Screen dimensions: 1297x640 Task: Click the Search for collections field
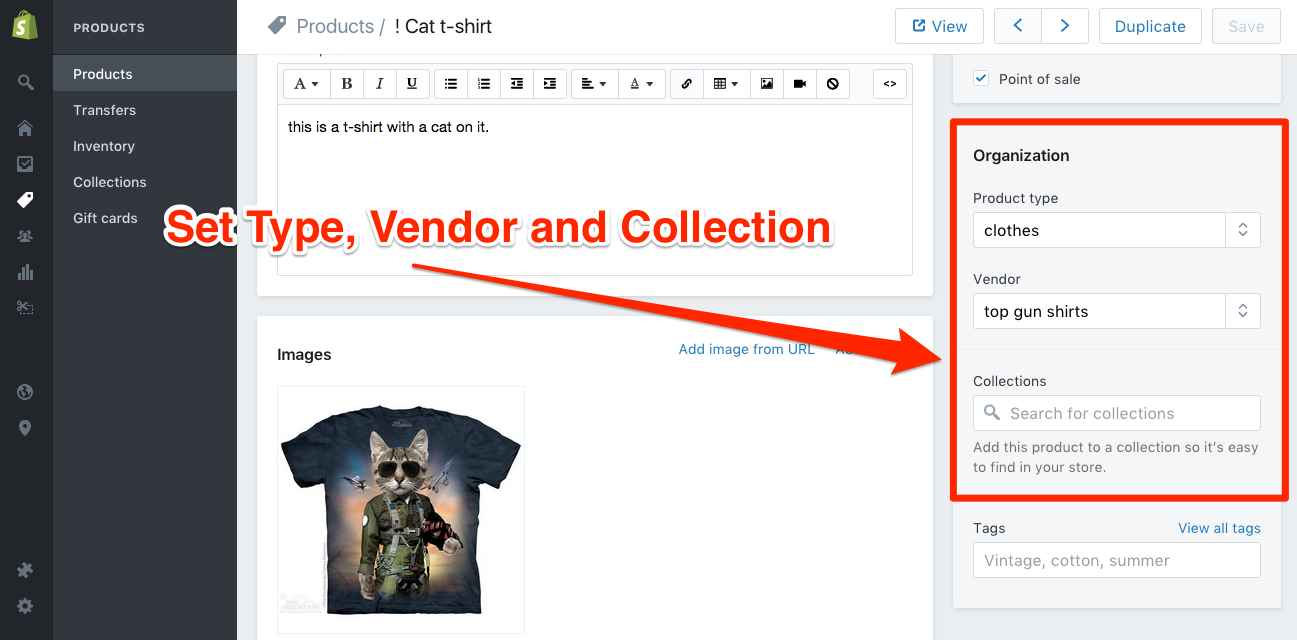(1116, 413)
